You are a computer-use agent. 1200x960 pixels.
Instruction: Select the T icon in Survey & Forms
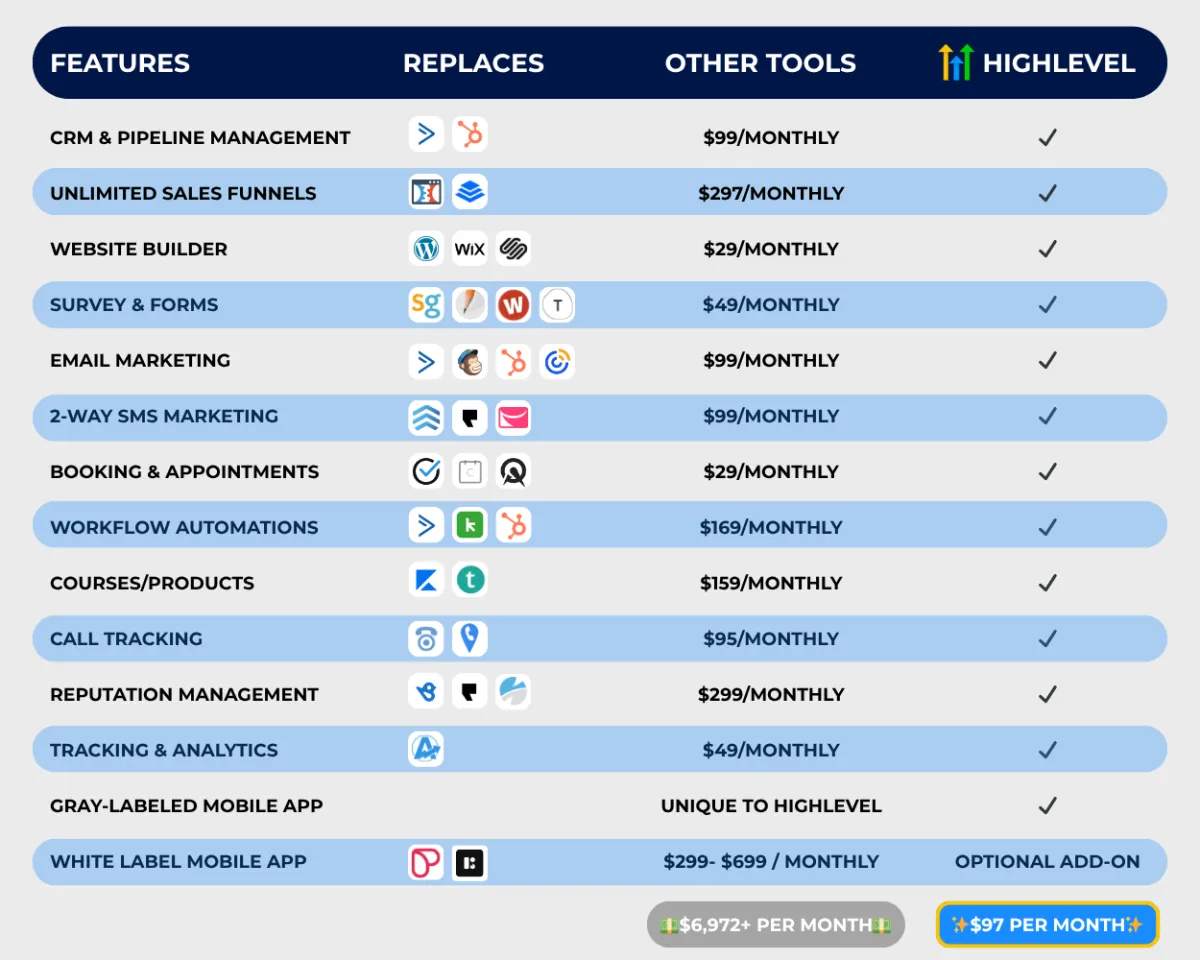[557, 305]
